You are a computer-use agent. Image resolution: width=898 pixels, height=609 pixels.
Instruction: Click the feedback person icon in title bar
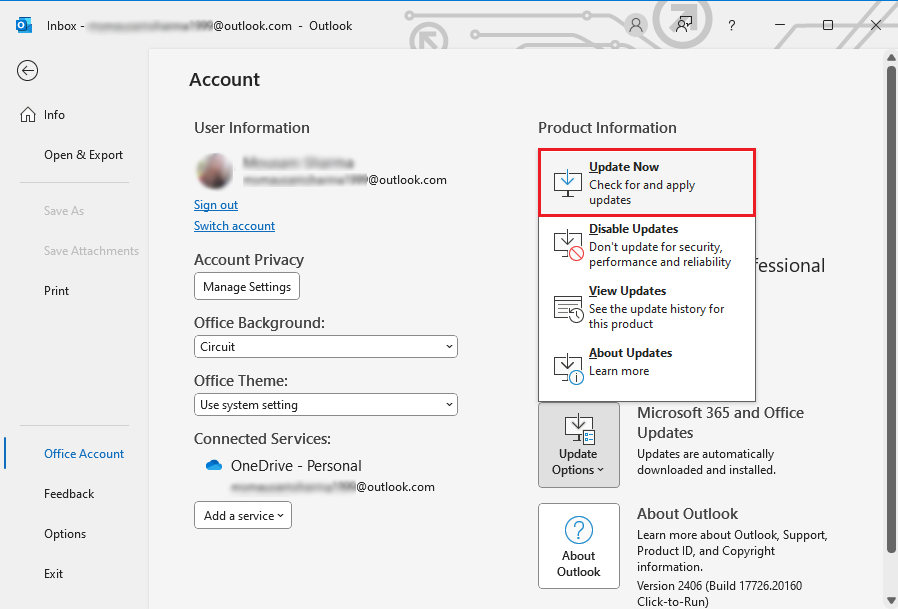click(x=683, y=25)
